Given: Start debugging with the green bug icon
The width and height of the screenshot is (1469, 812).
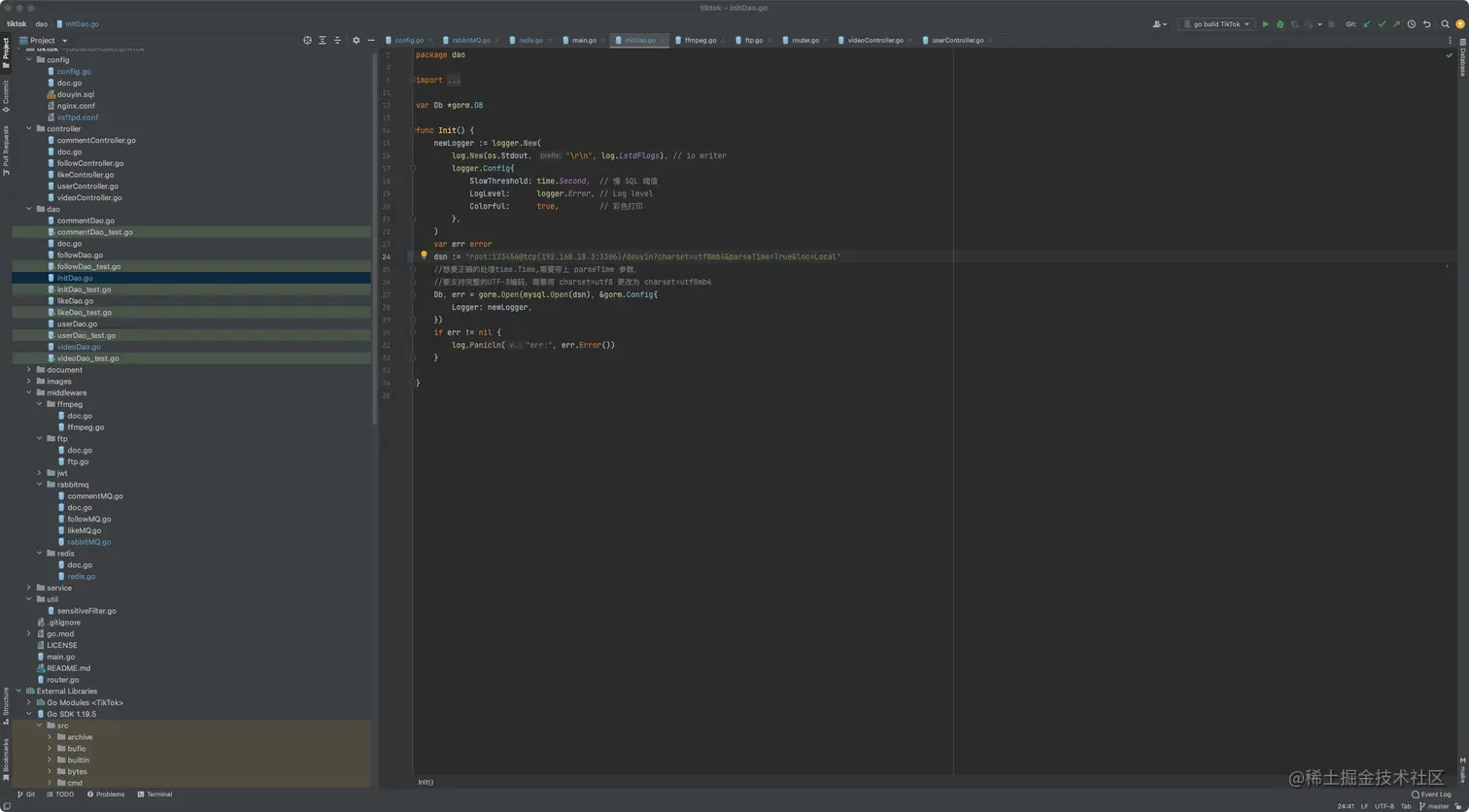Looking at the screenshot, I should 1280,23.
